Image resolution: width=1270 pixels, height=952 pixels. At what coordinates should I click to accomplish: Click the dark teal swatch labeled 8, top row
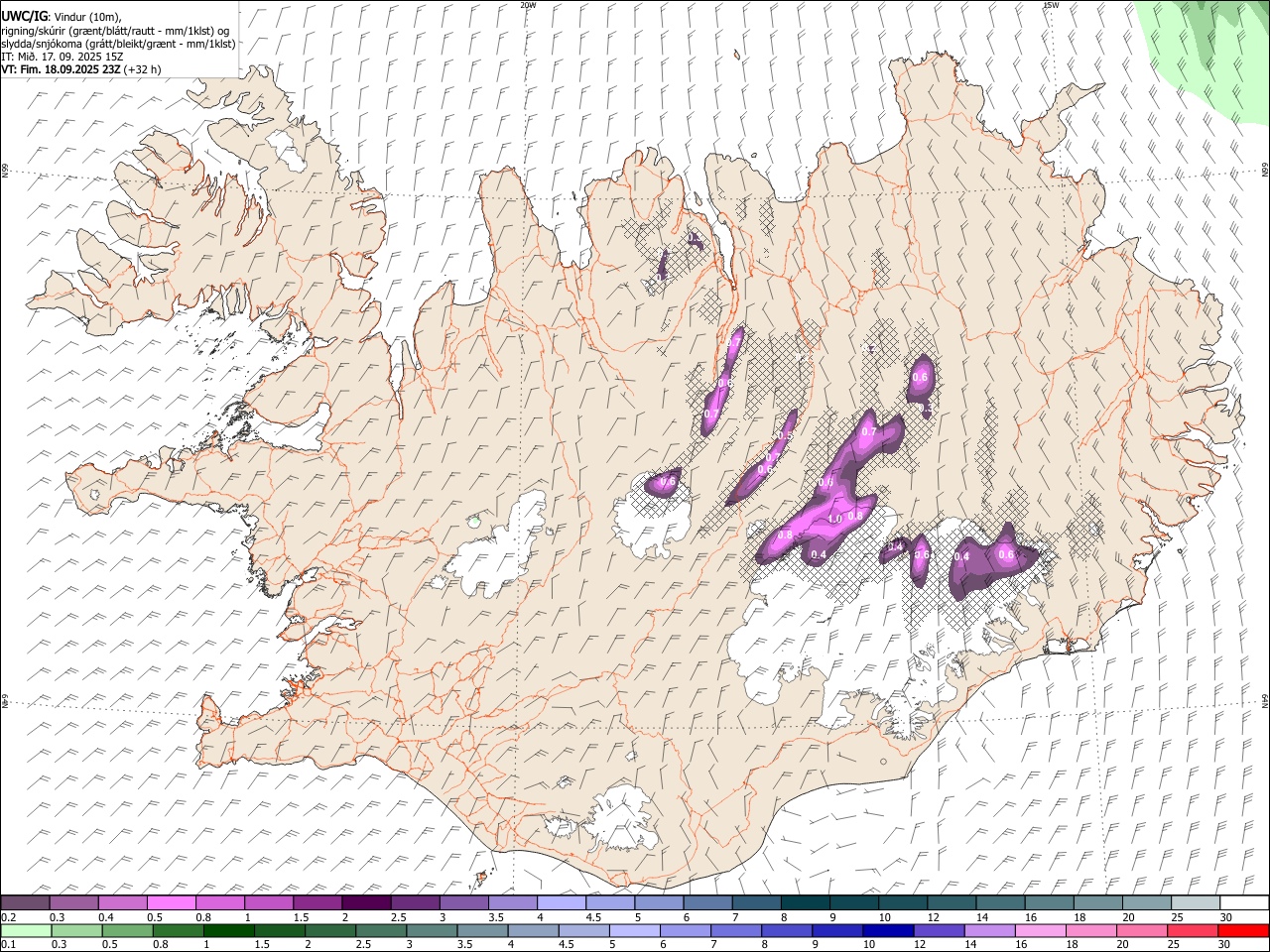click(x=804, y=902)
